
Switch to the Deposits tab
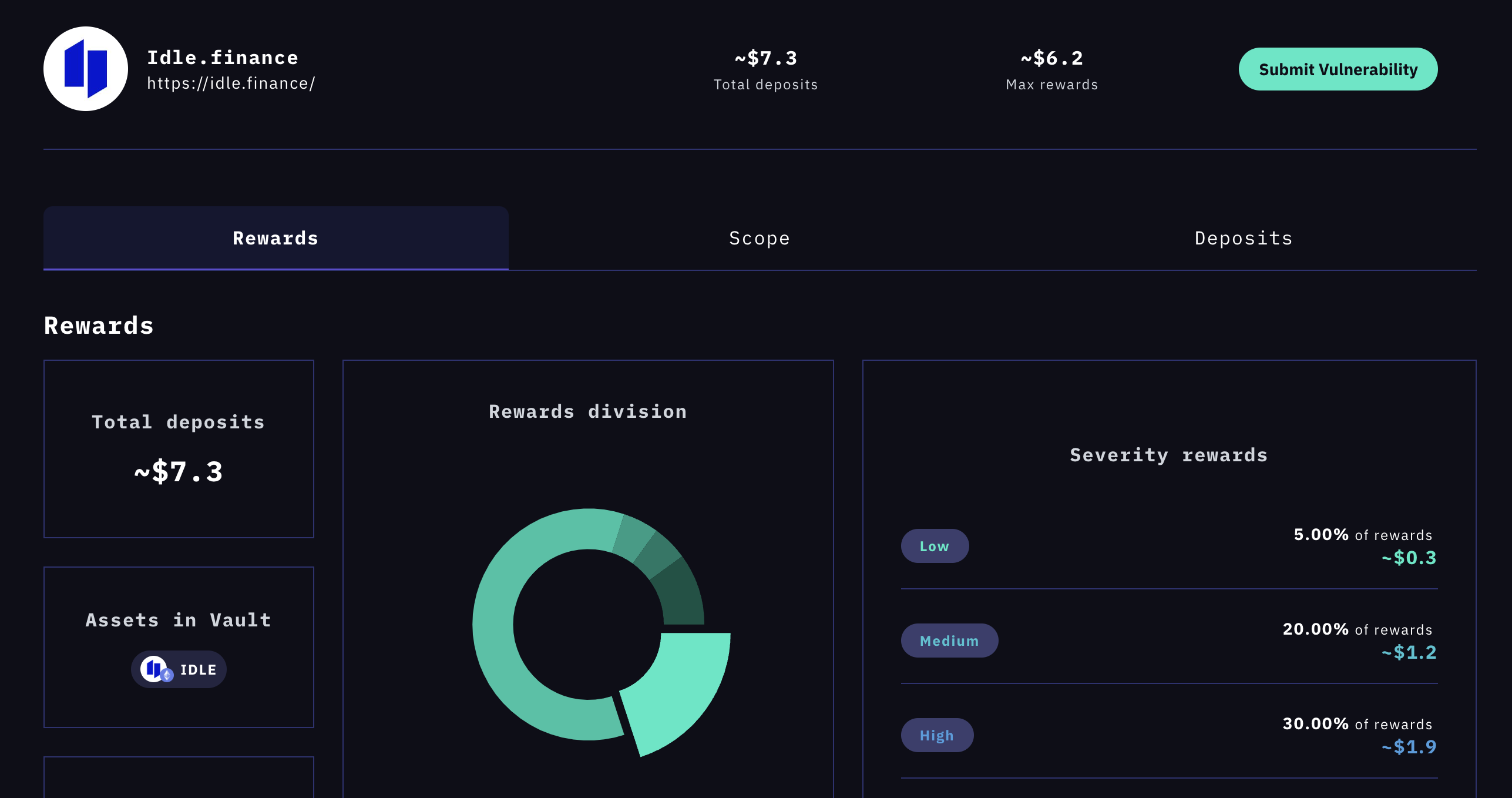point(1244,238)
